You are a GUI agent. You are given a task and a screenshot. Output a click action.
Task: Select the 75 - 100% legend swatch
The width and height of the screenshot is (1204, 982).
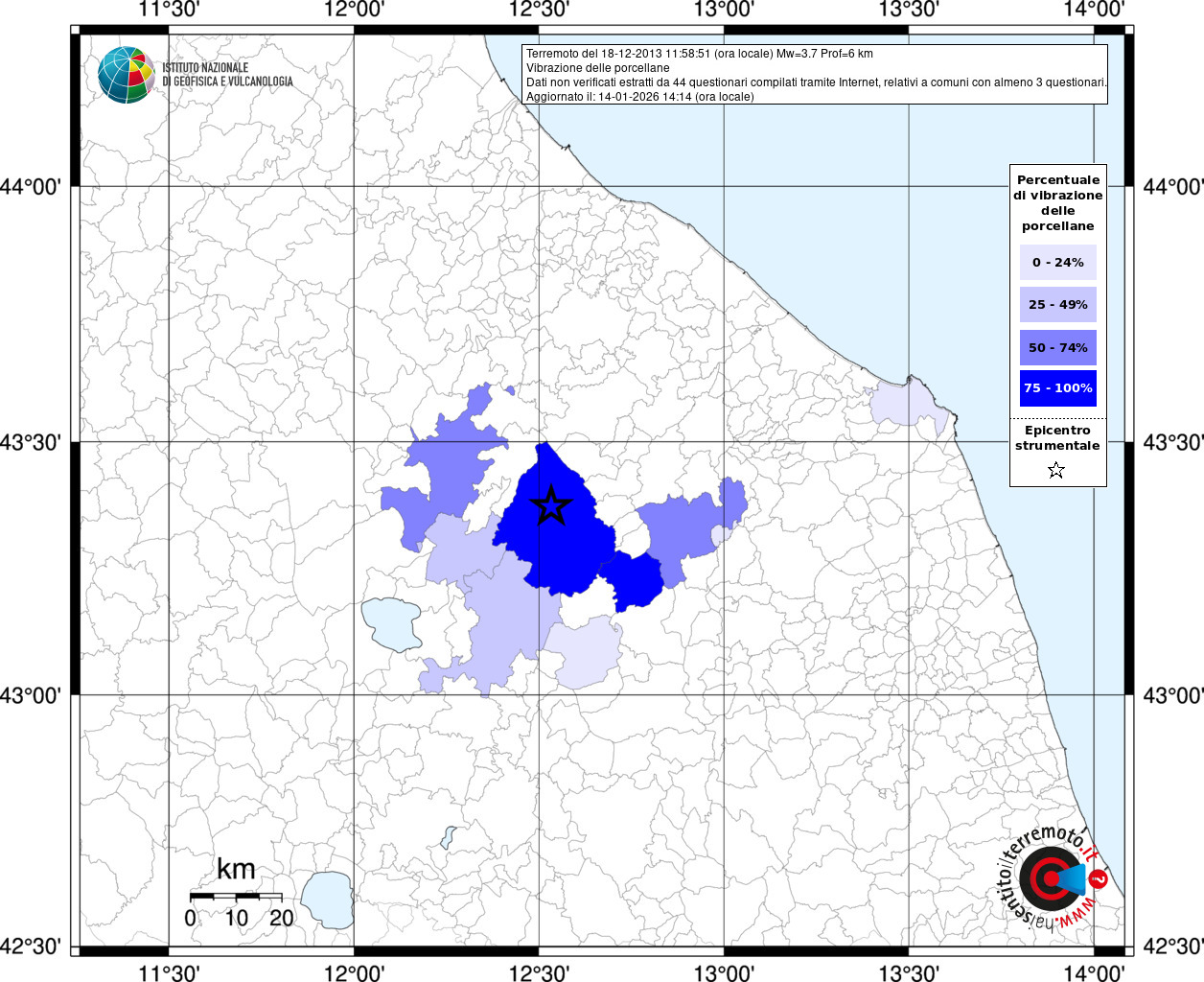[x=1058, y=387]
